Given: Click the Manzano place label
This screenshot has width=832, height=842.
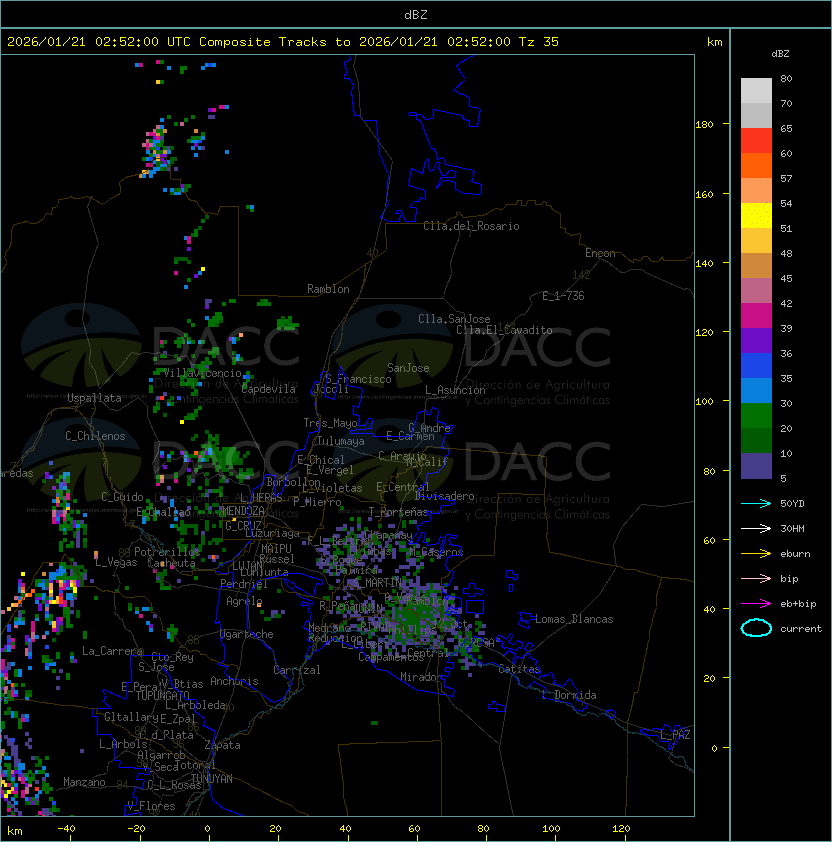Looking at the screenshot, I should (84, 782).
